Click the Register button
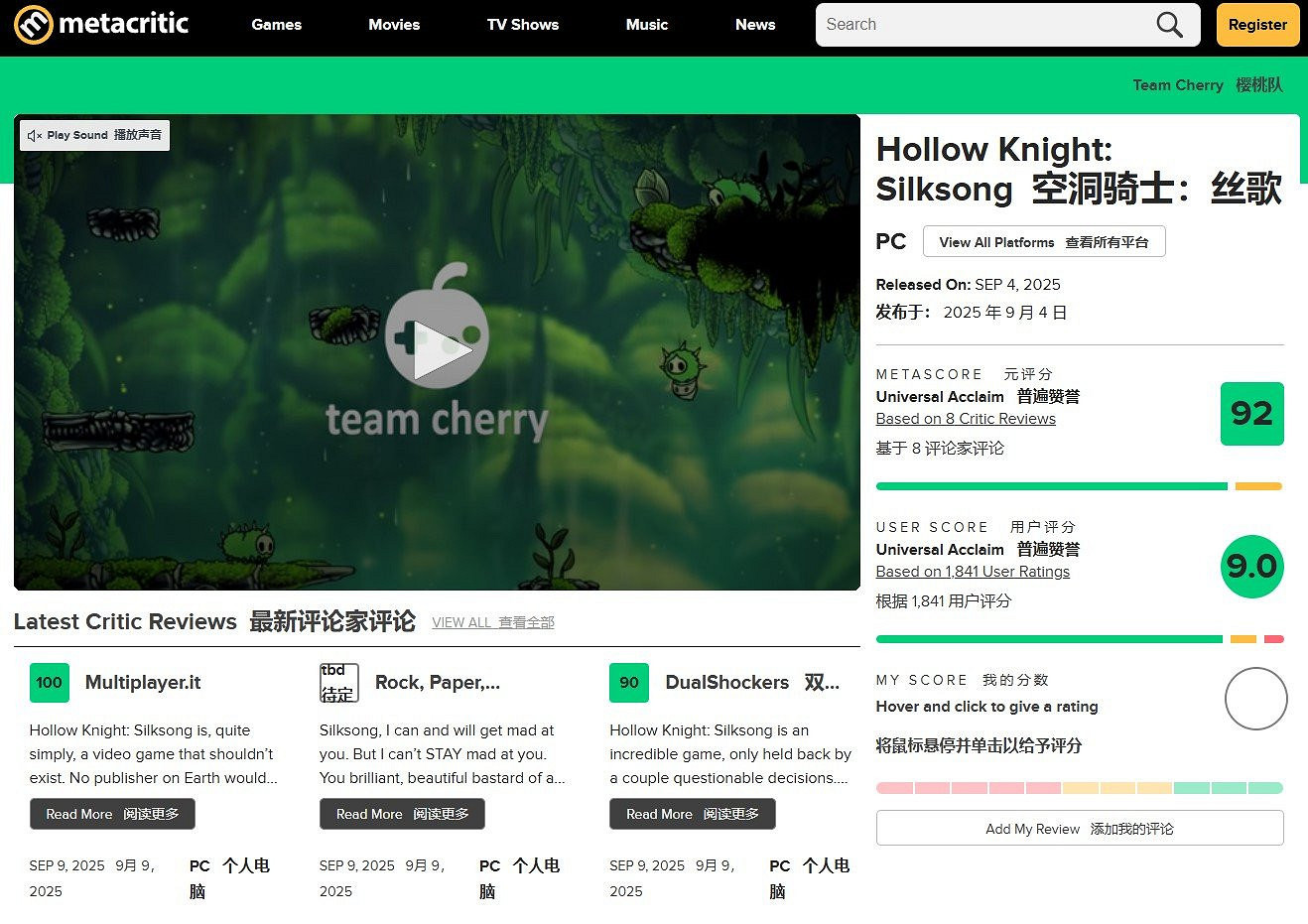1308x924 pixels. 1257,25
